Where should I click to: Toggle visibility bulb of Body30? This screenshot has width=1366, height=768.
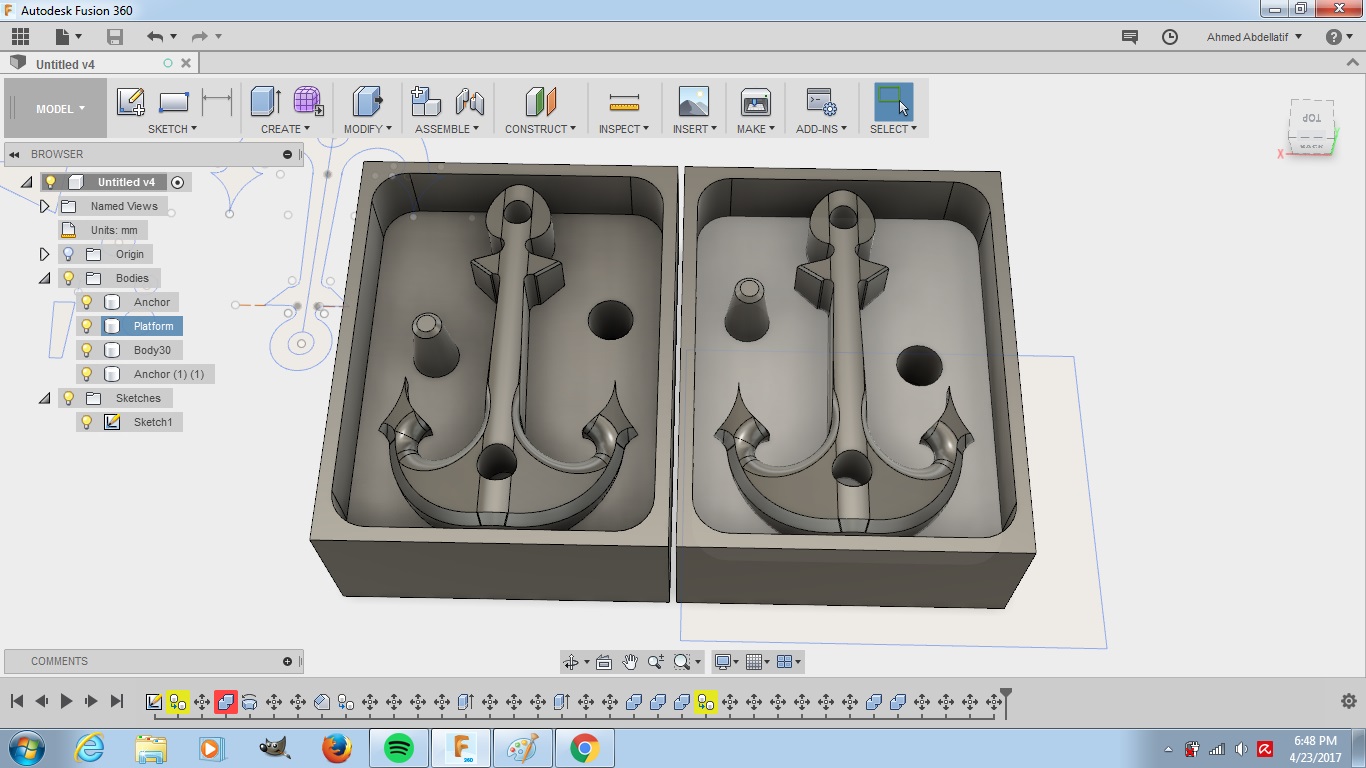pos(87,350)
